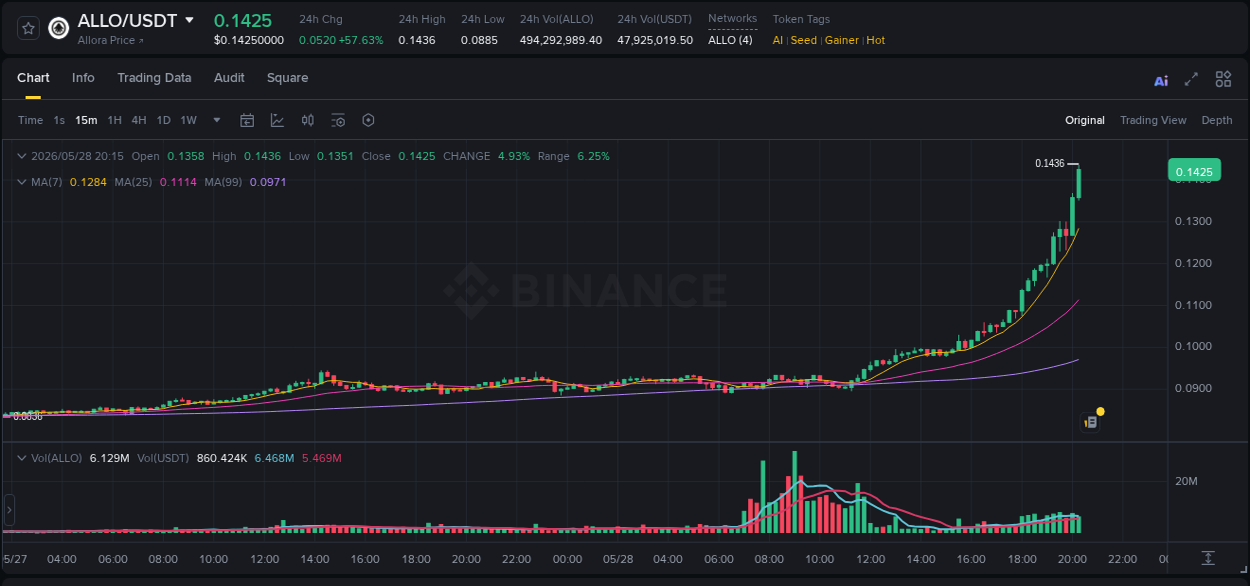This screenshot has height=586, width=1250.
Task: Open the candlestick chart style icon
Action: tap(308, 120)
